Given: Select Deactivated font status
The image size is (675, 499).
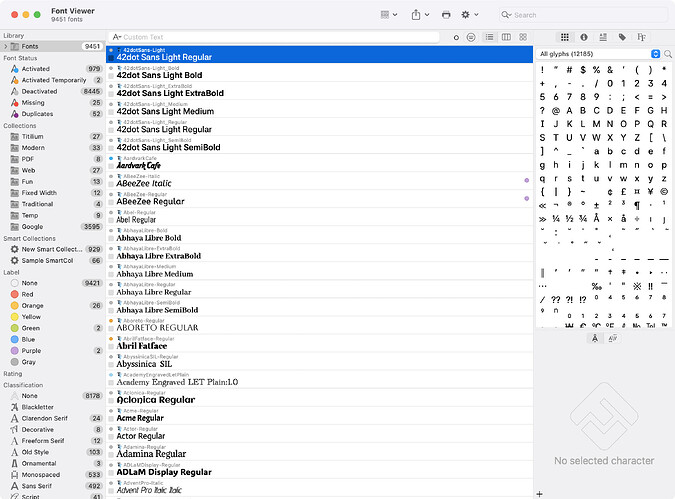Looking at the screenshot, I should 52,91.
